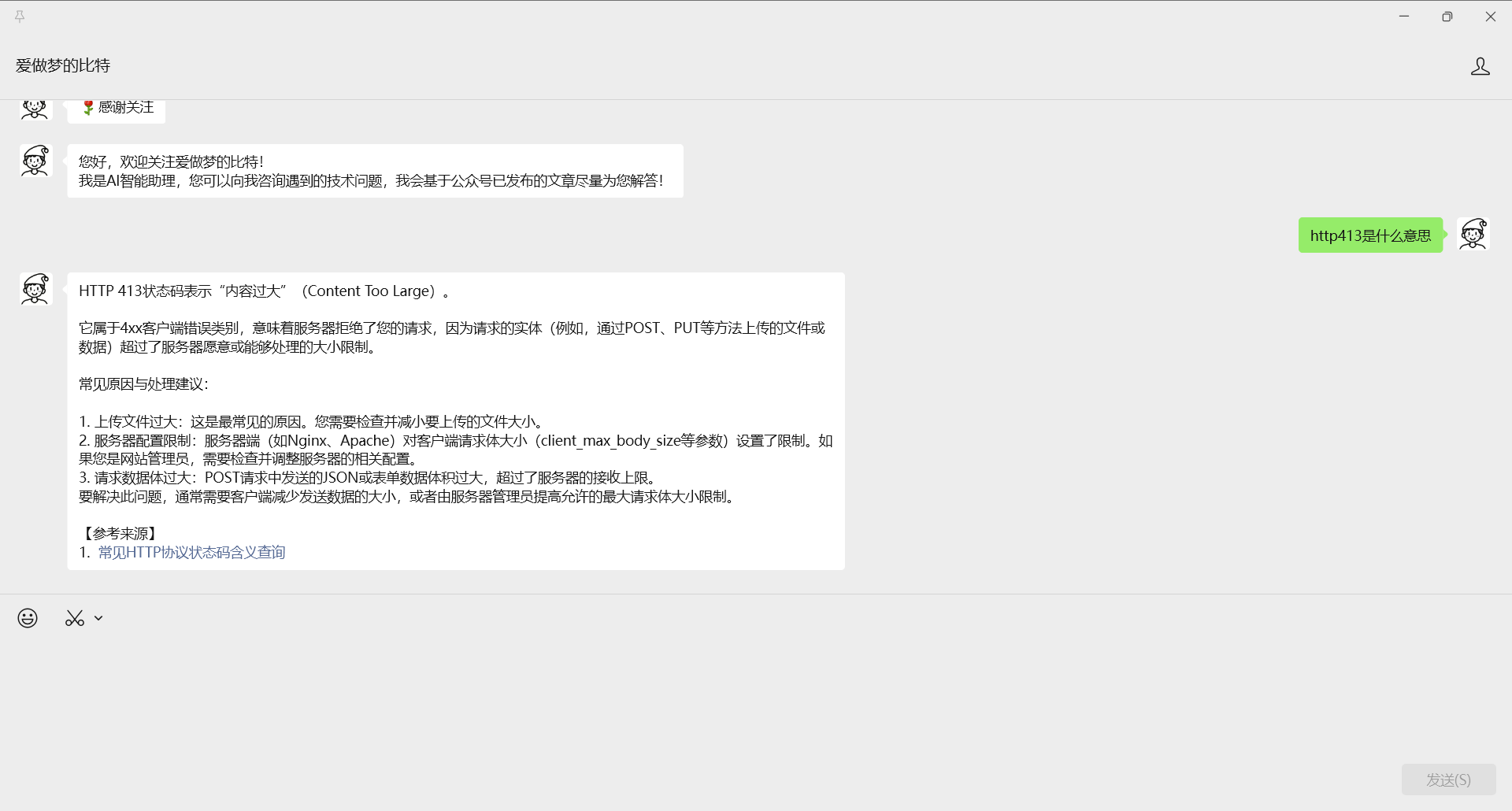Screen dimensions: 1512x811
Task: Click the 发送(S) send button
Action: (1448, 780)
